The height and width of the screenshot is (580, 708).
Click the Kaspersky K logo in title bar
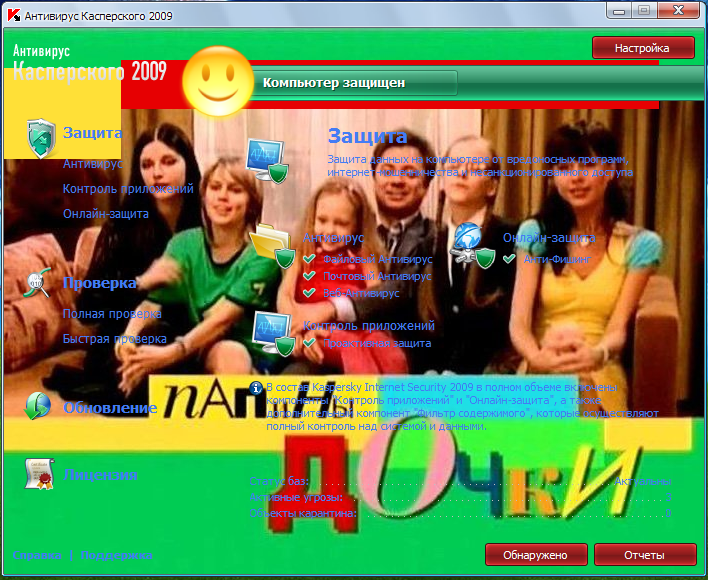point(14,16)
